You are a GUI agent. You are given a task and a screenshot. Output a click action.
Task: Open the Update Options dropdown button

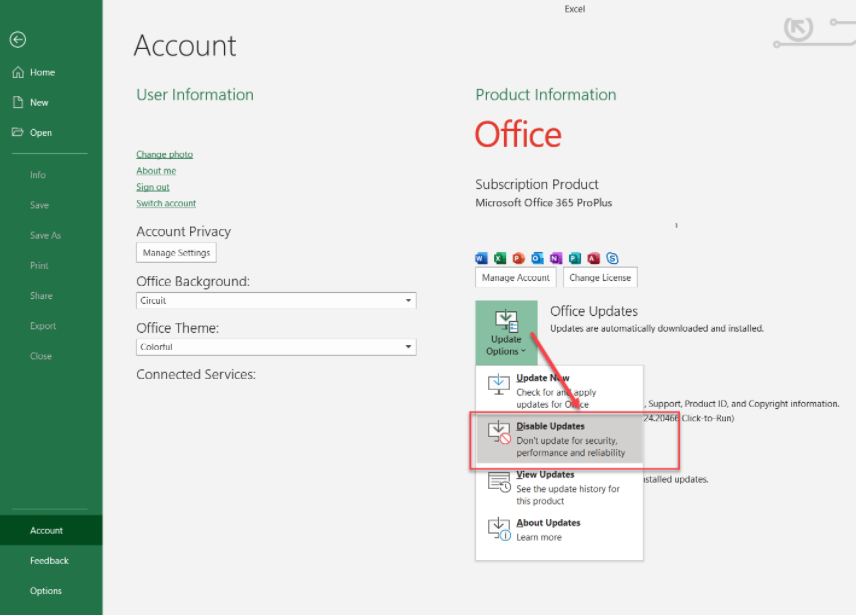(506, 332)
